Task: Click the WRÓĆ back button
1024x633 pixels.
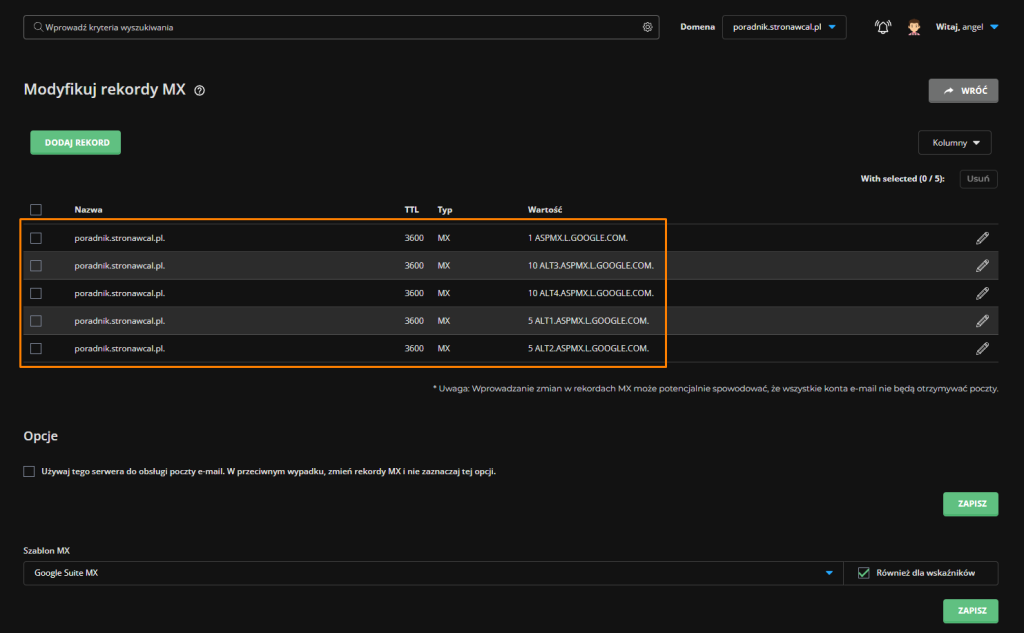Action: coord(963,91)
